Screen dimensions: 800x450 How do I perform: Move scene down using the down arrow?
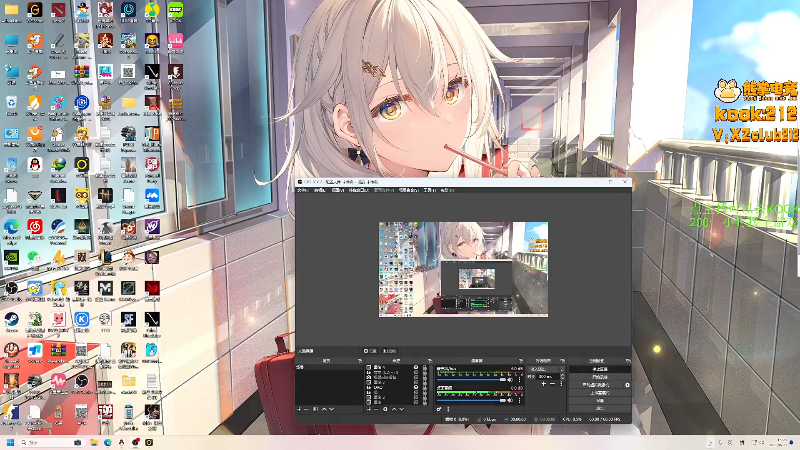pos(332,409)
